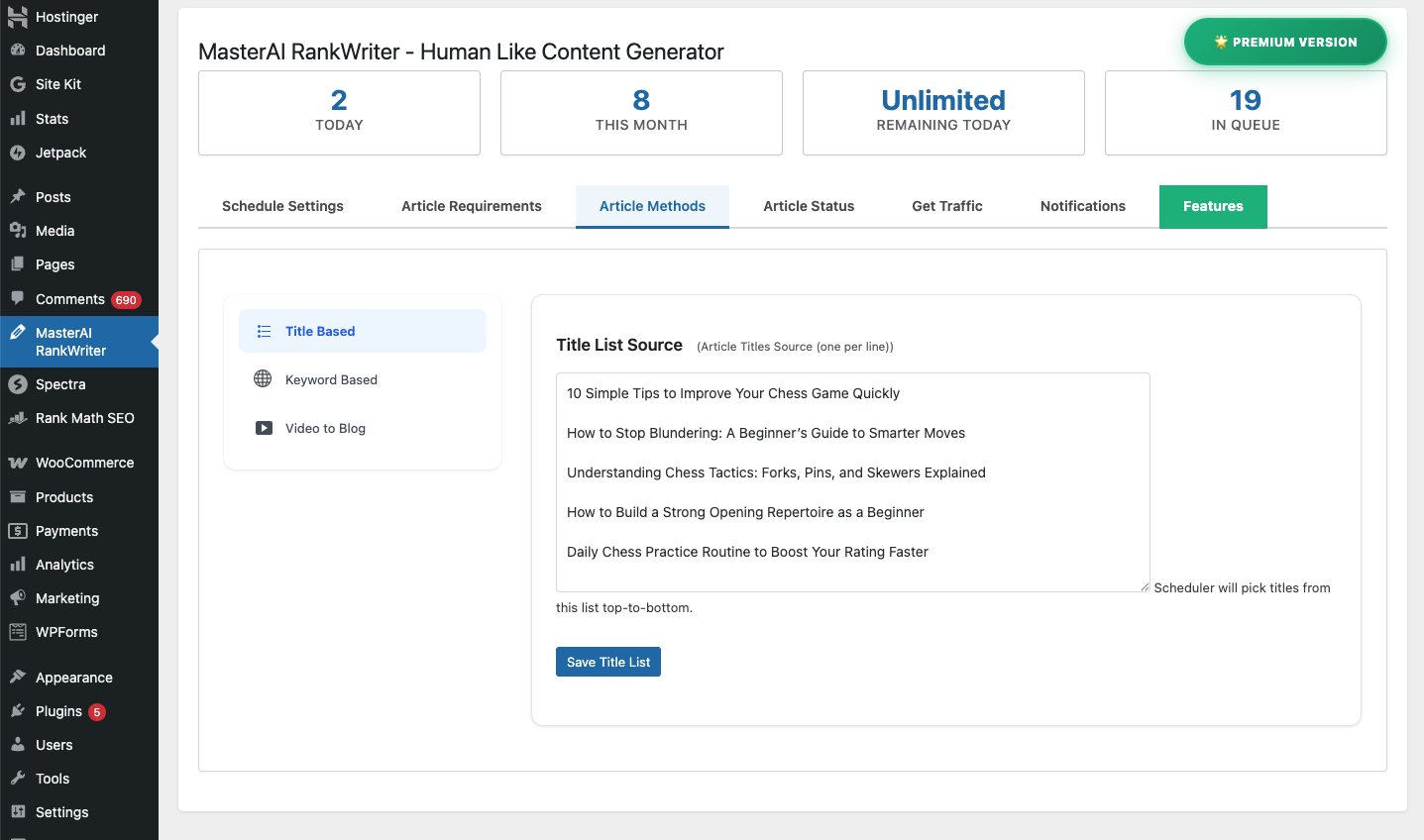Click the Payments dollar icon

tap(18, 531)
